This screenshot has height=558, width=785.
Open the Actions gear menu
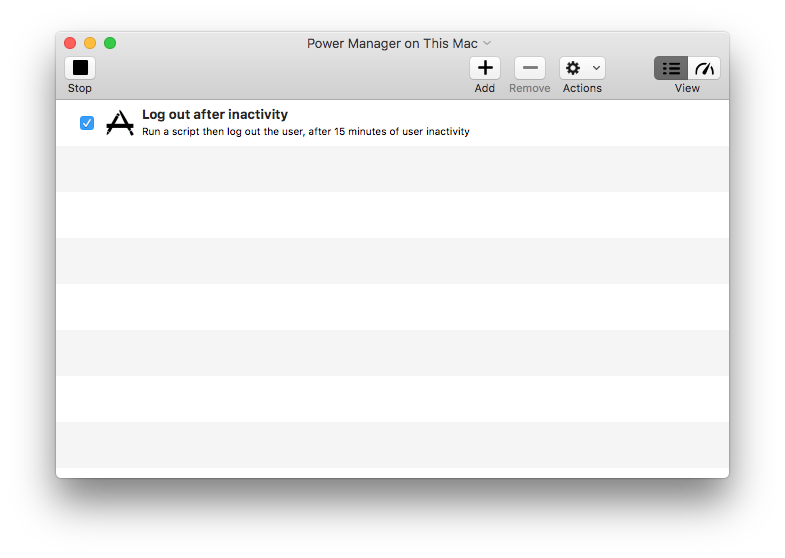pyautogui.click(x=582, y=68)
